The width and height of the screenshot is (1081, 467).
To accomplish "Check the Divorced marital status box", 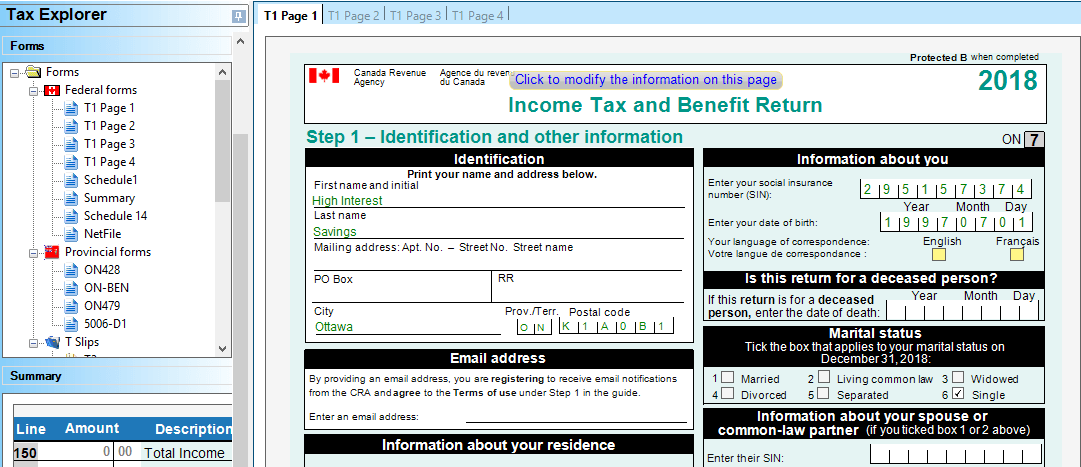I will coord(727,394).
